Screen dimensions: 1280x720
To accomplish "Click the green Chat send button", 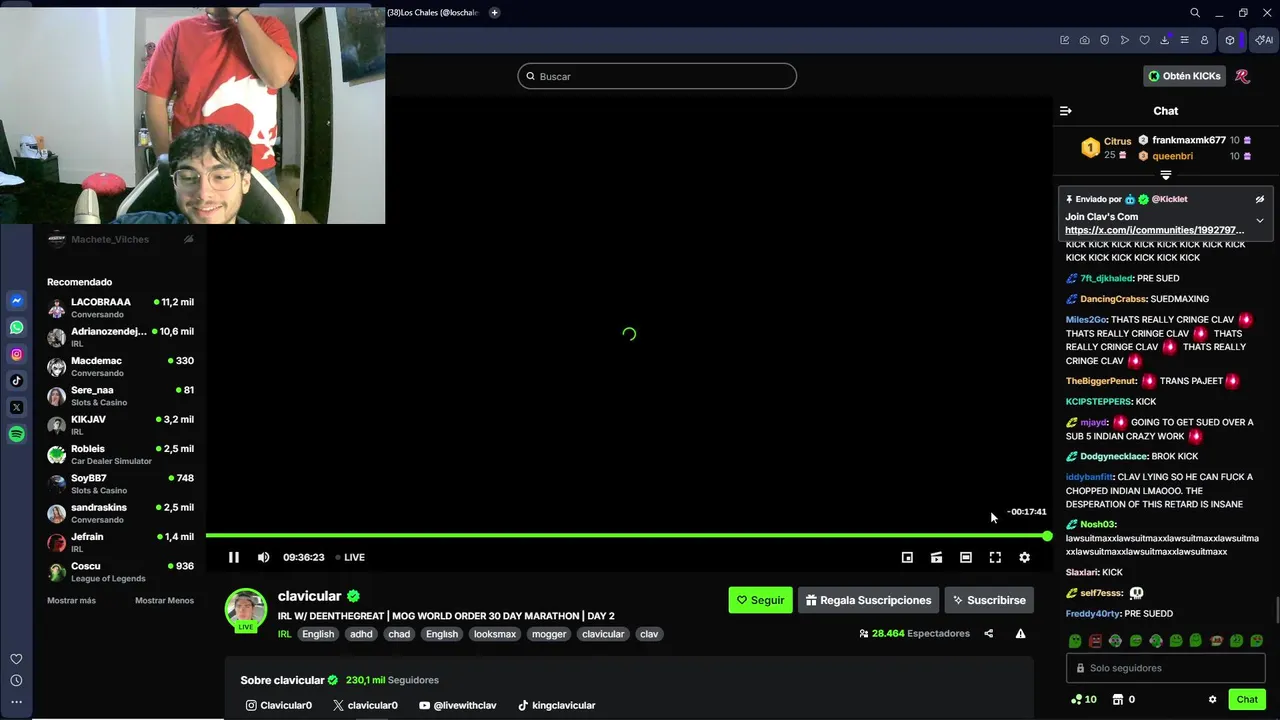I will (1247, 700).
